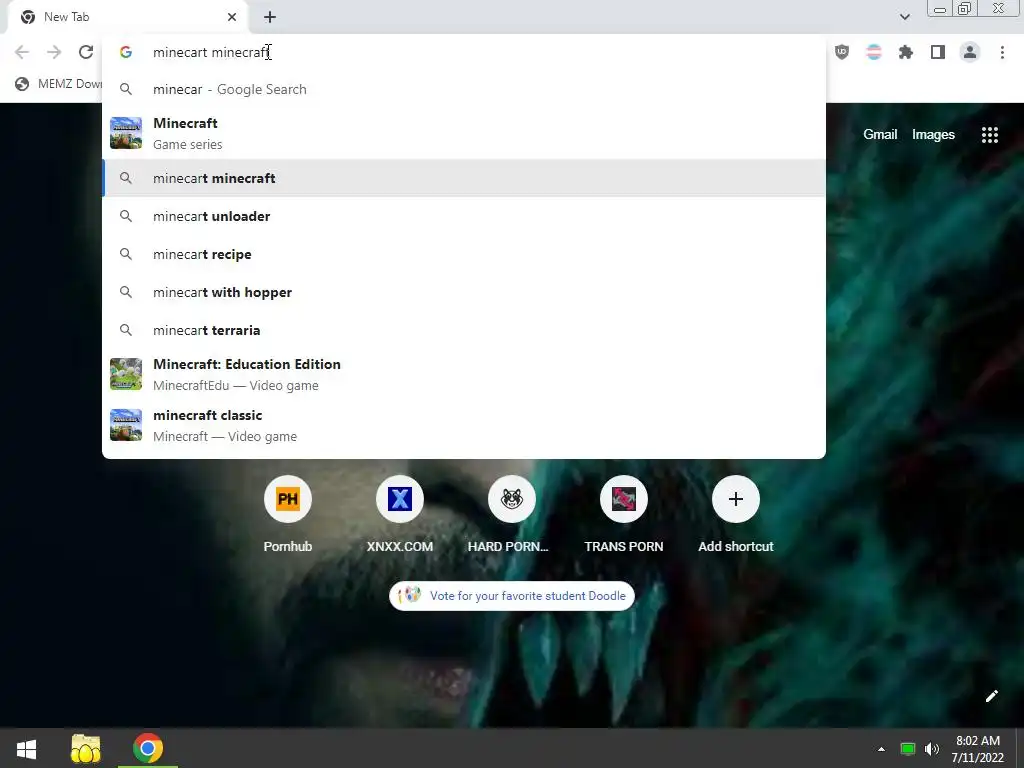Reload the page using the refresh icon
1024x768 pixels.
86,52
